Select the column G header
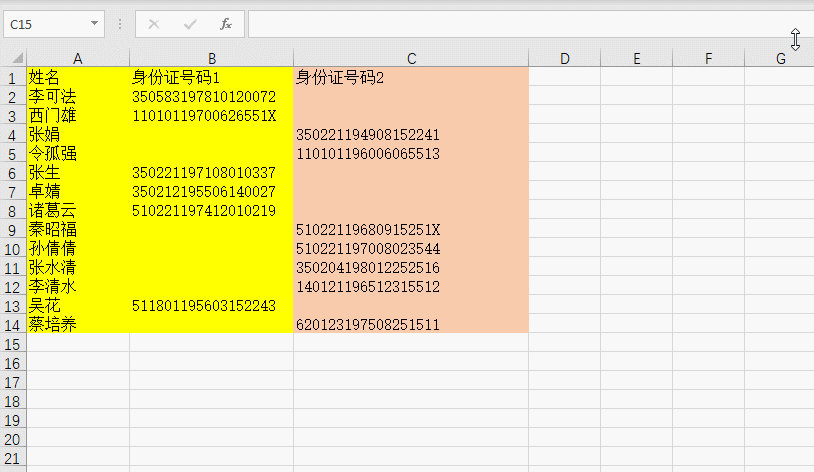Screen dimensions: 814x472 tap(781, 58)
